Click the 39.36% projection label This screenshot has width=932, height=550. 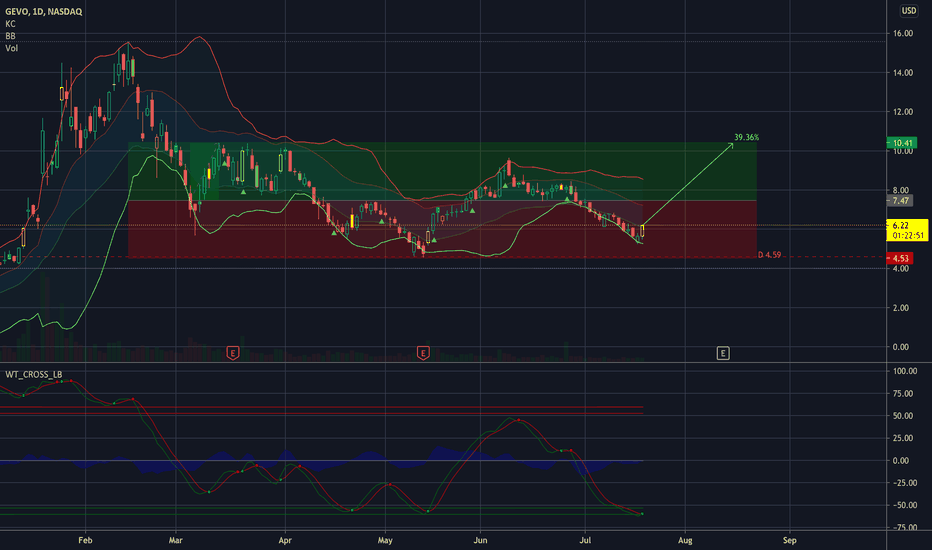click(747, 137)
